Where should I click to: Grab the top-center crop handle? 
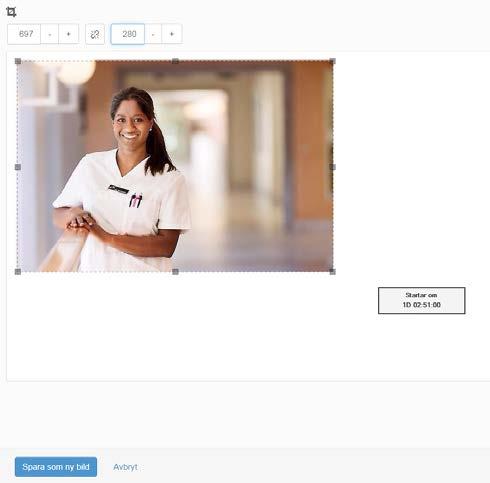point(175,61)
